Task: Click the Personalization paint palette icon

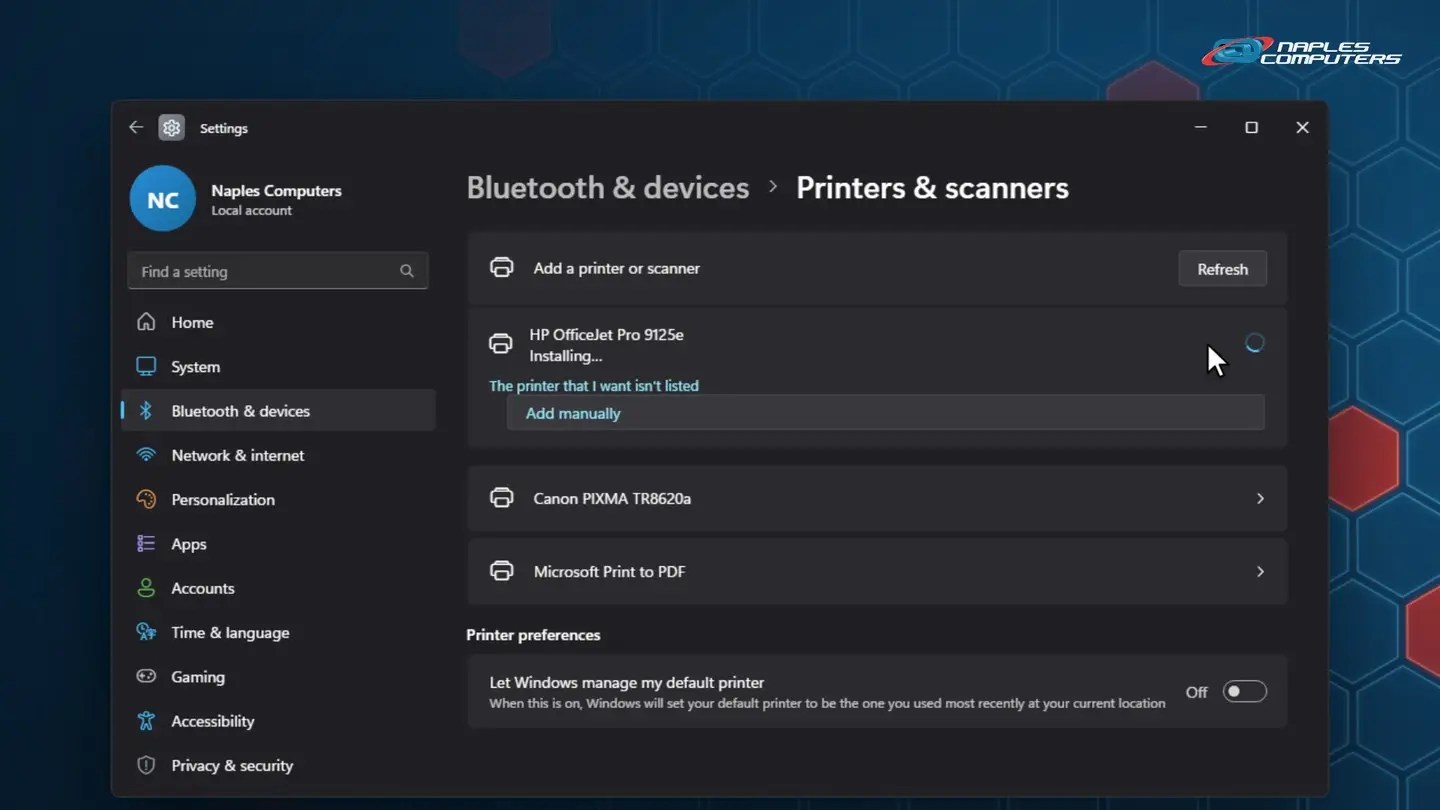Action: pyautogui.click(x=146, y=499)
